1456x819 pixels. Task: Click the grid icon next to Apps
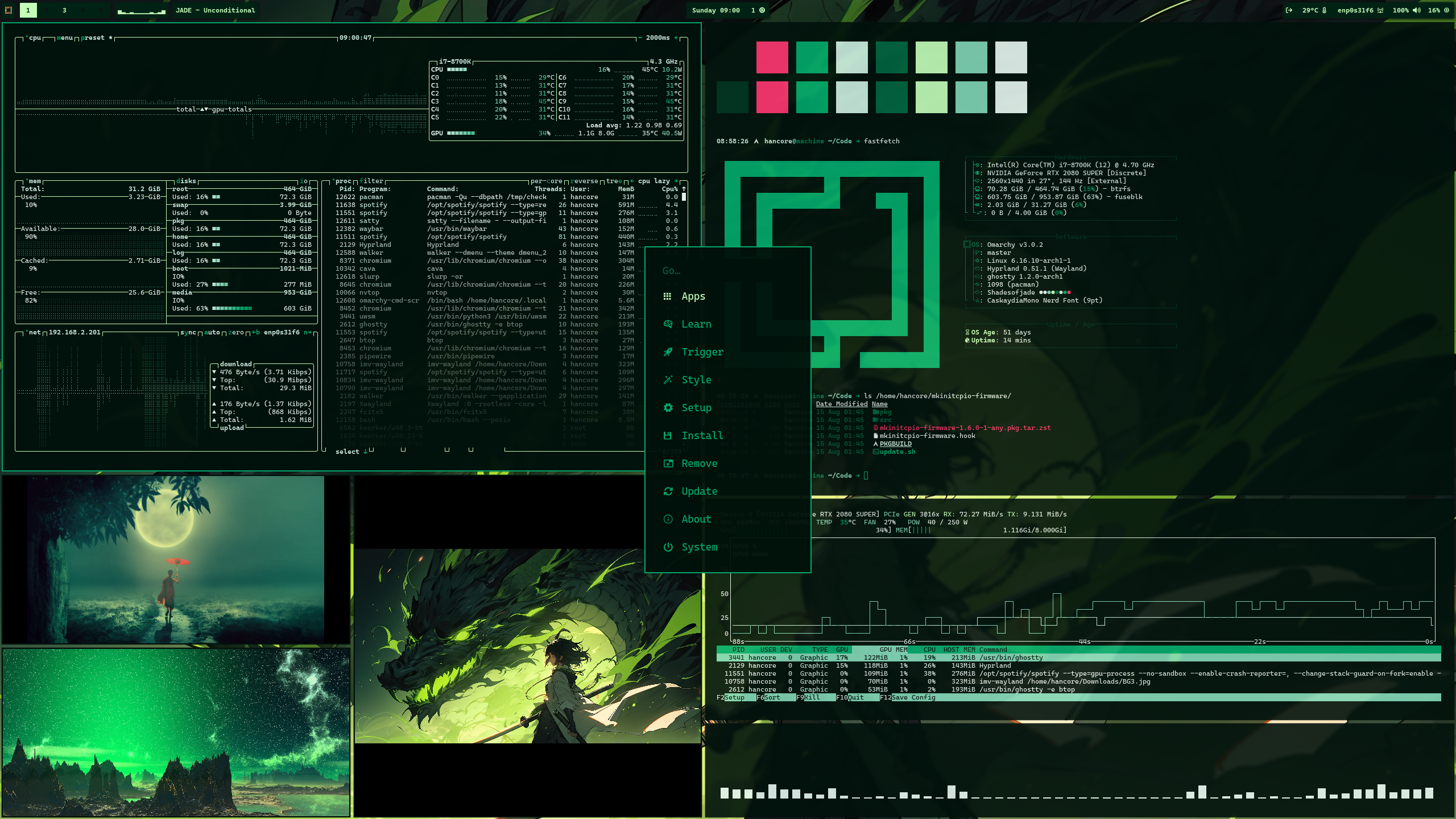coord(668,296)
